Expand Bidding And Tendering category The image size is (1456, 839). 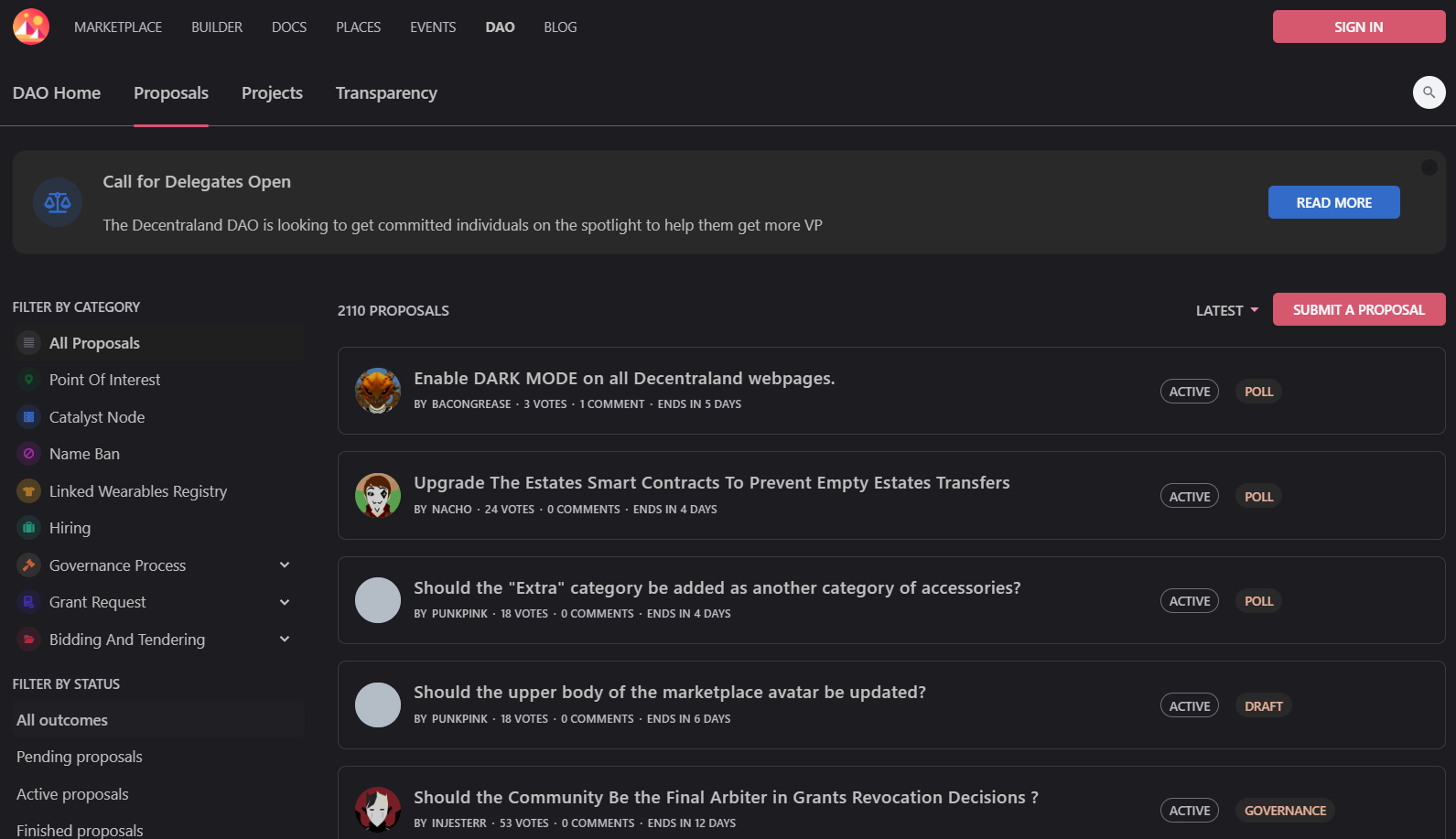pos(285,640)
